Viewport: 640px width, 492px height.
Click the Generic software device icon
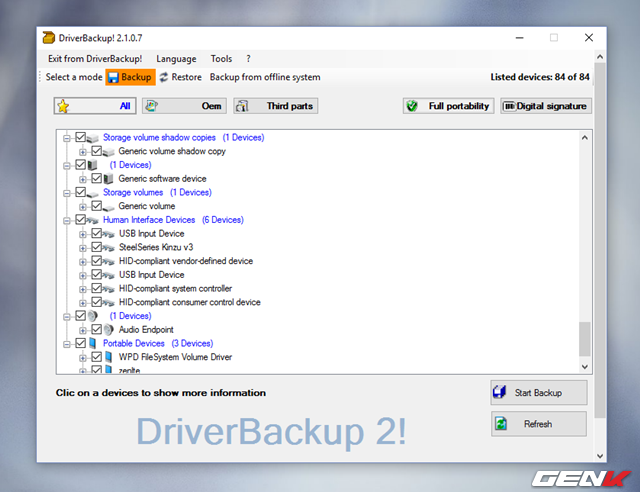click(109, 179)
